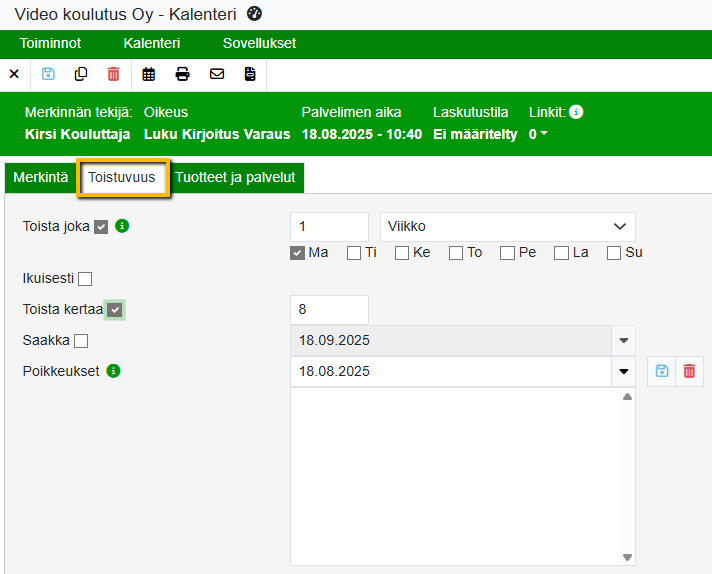Viewport: 712px width, 574px height.
Task: Click the repeat count field showing 8
Action: pos(329,310)
